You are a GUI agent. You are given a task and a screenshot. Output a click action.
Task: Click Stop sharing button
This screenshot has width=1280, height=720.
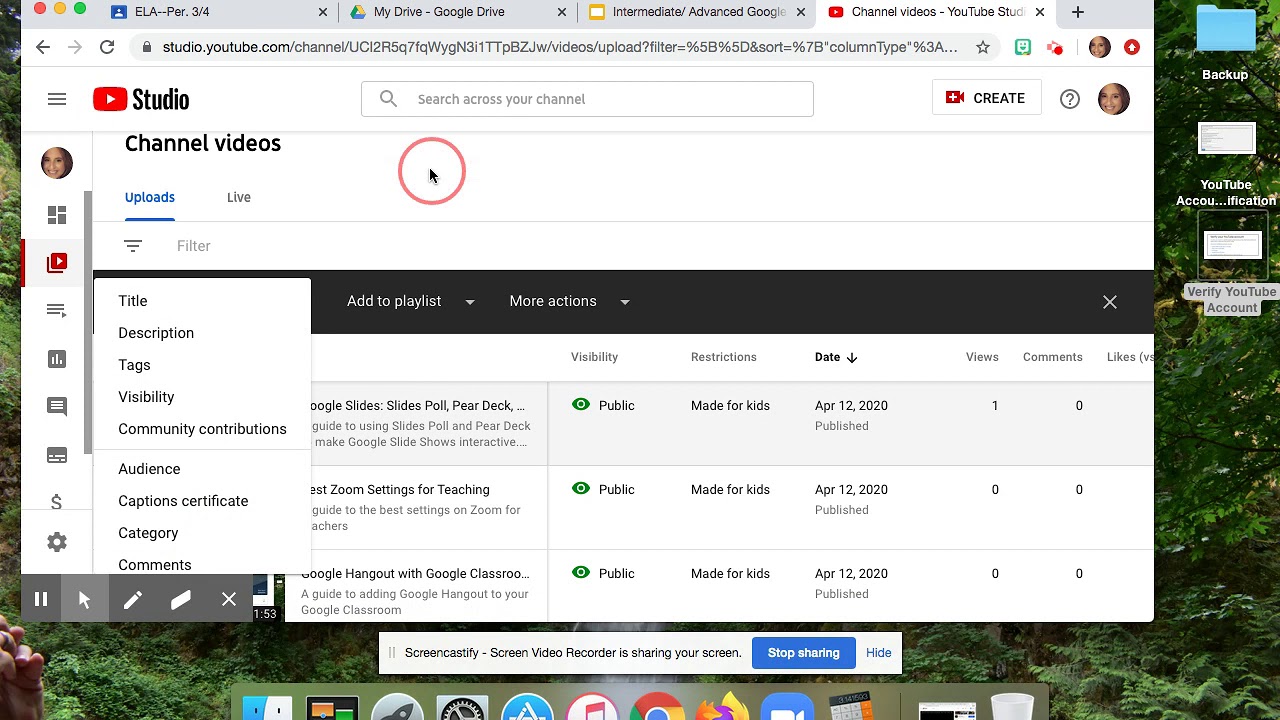tap(803, 653)
